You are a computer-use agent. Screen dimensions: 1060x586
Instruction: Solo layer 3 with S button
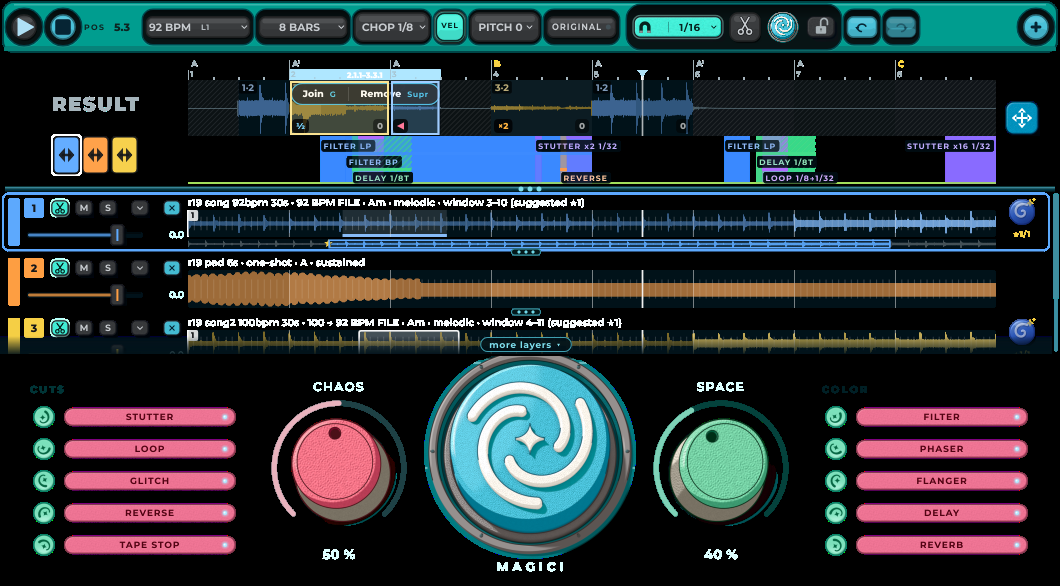click(x=107, y=328)
